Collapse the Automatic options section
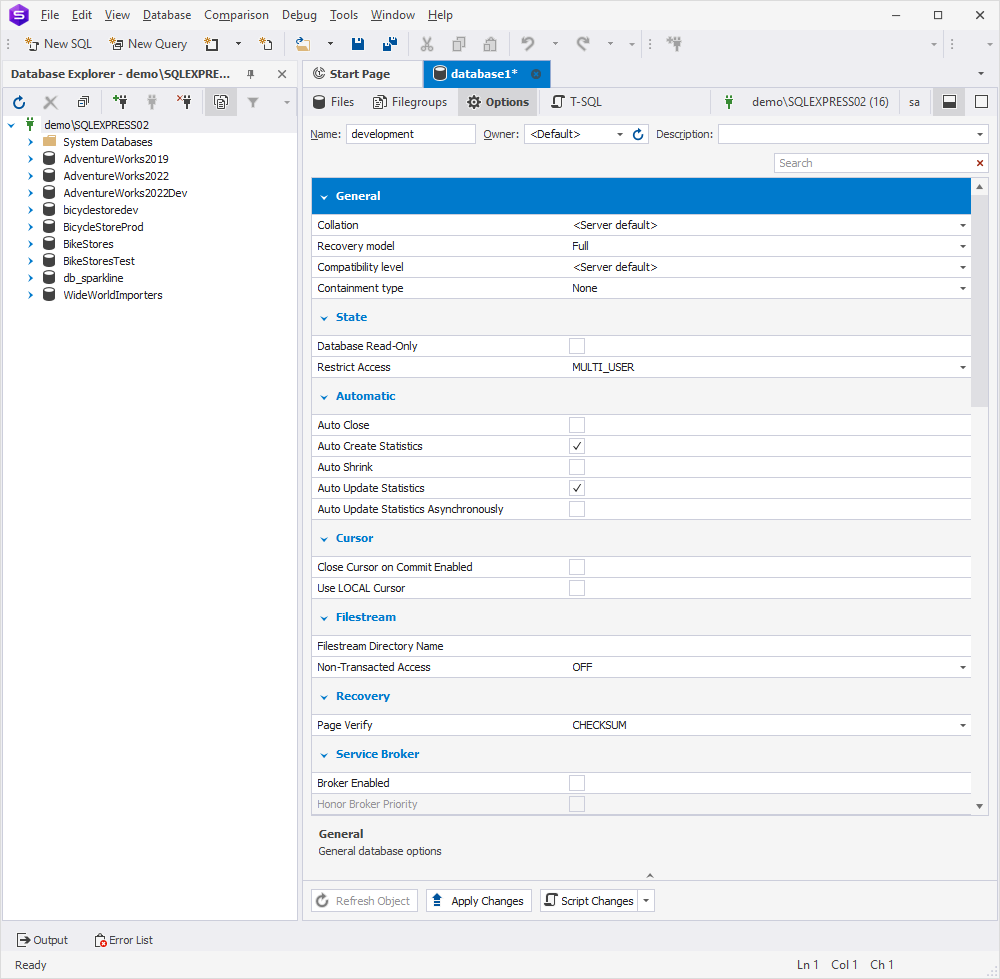1000x979 pixels. click(x=324, y=397)
